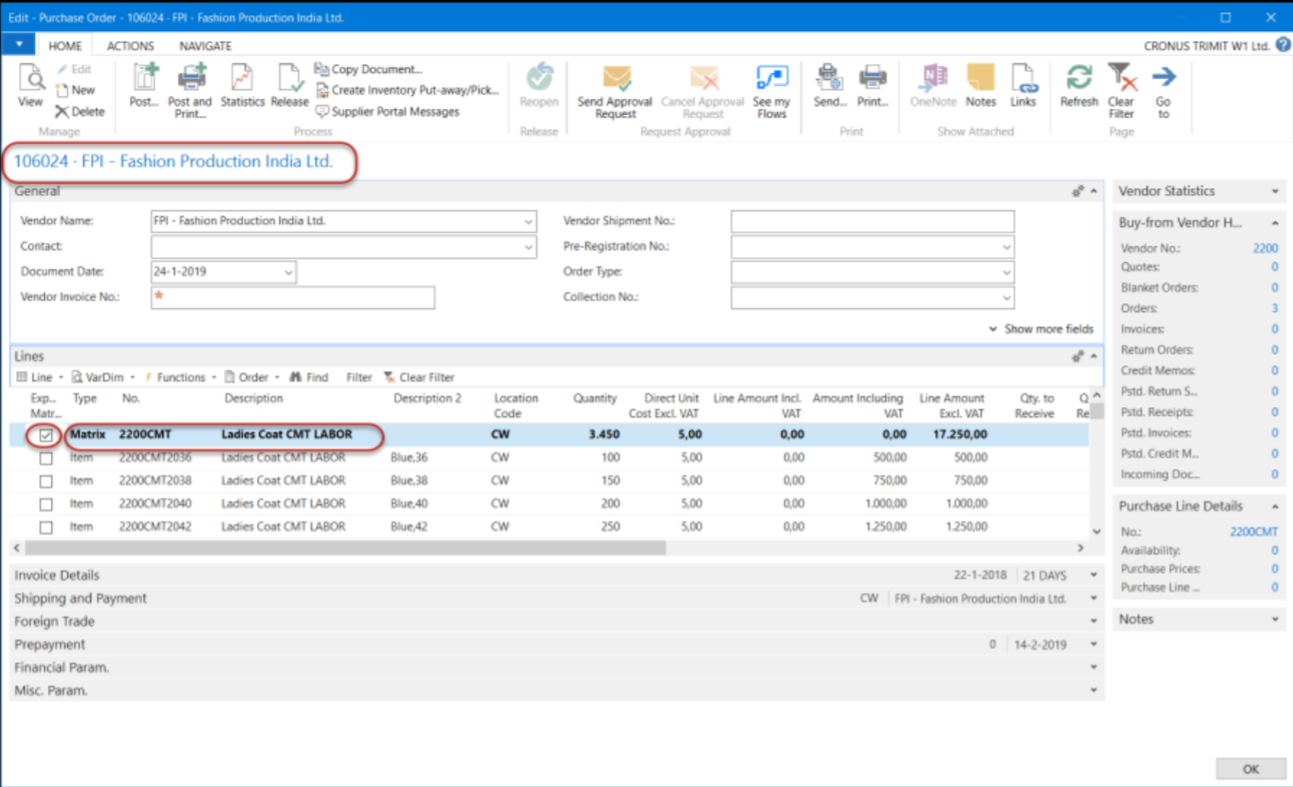Image resolution: width=1293 pixels, height=787 pixels.
Task: Open Supplier Portal Messages
Action: [387, 112]
